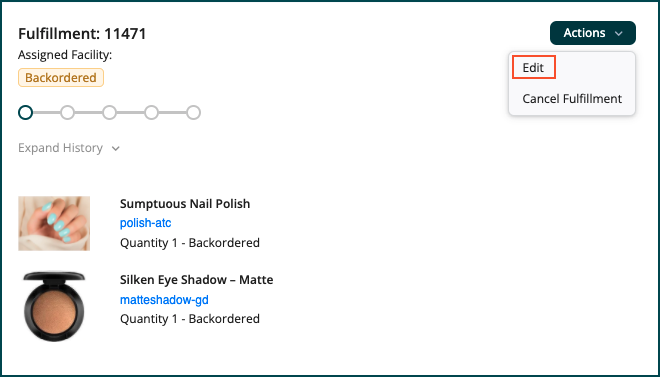Click the chevron next to Expand History
The height and width of the screenshot is (377, 660).
116,149
